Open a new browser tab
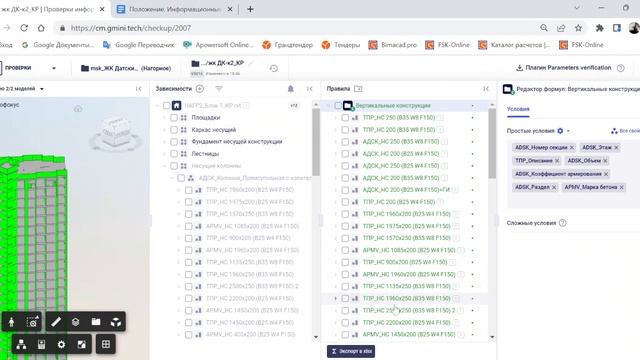This screenshot has width=640, height=360. click(250, 9)
